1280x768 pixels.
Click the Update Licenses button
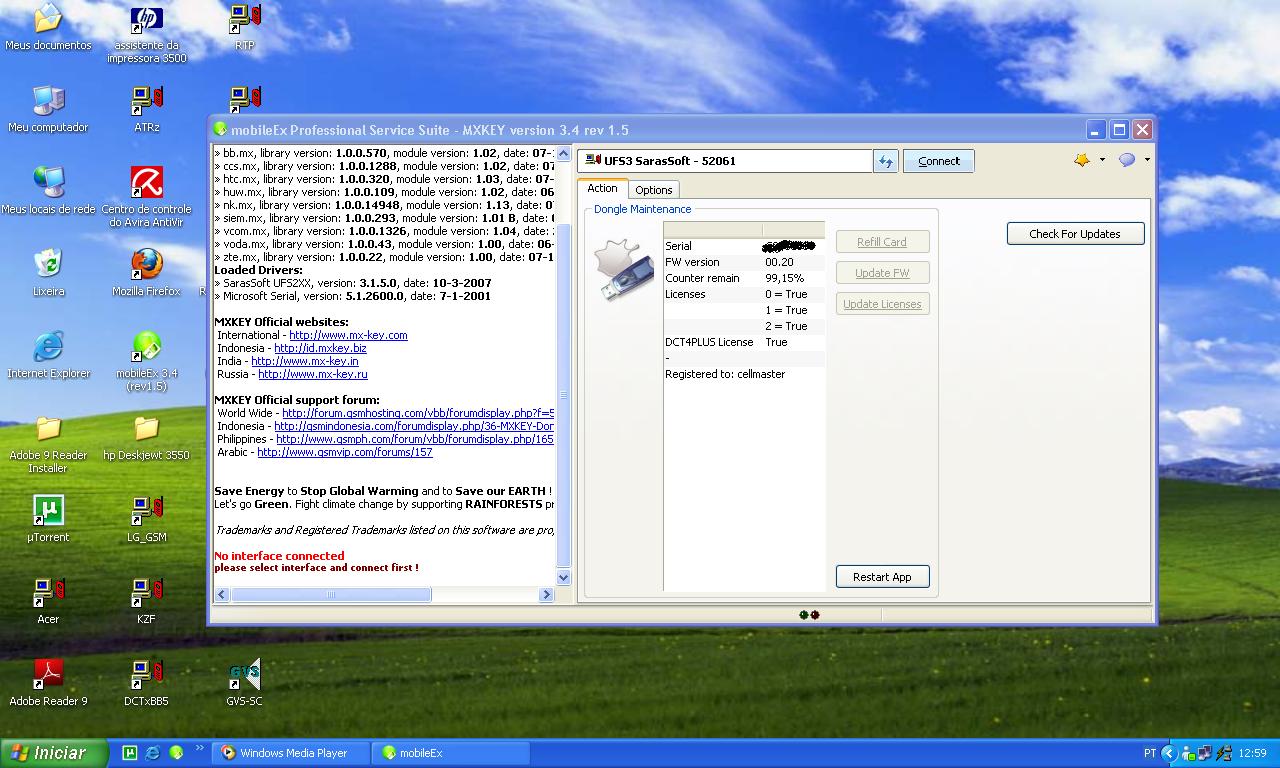tap(882, 304)
